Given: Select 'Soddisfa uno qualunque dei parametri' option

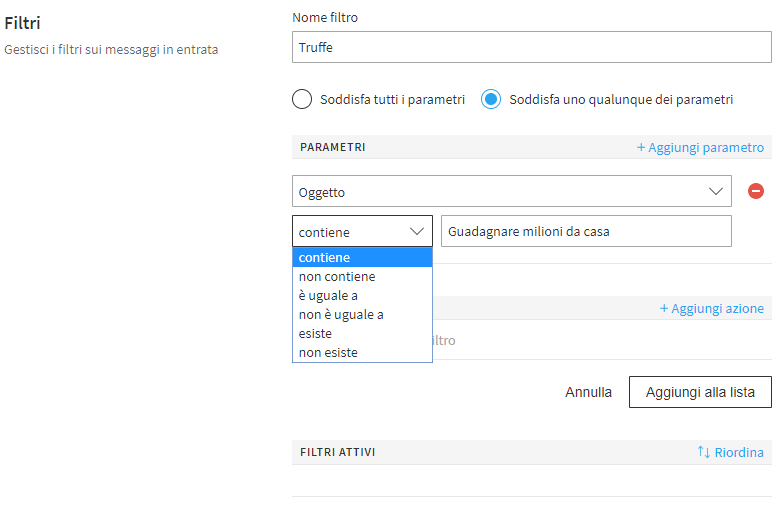Looking at the screenshot, I should coord(491,99).
